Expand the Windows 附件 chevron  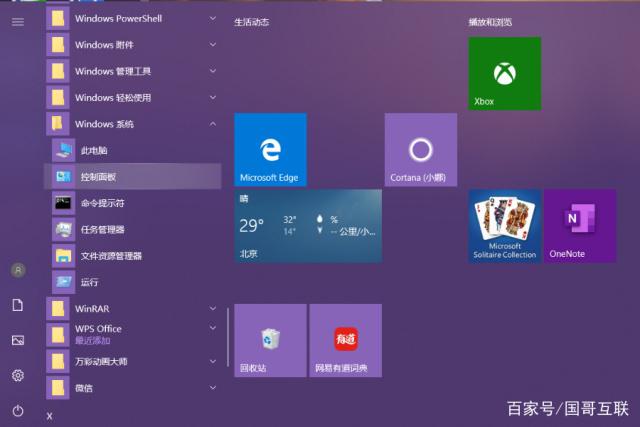click(213, 44)
